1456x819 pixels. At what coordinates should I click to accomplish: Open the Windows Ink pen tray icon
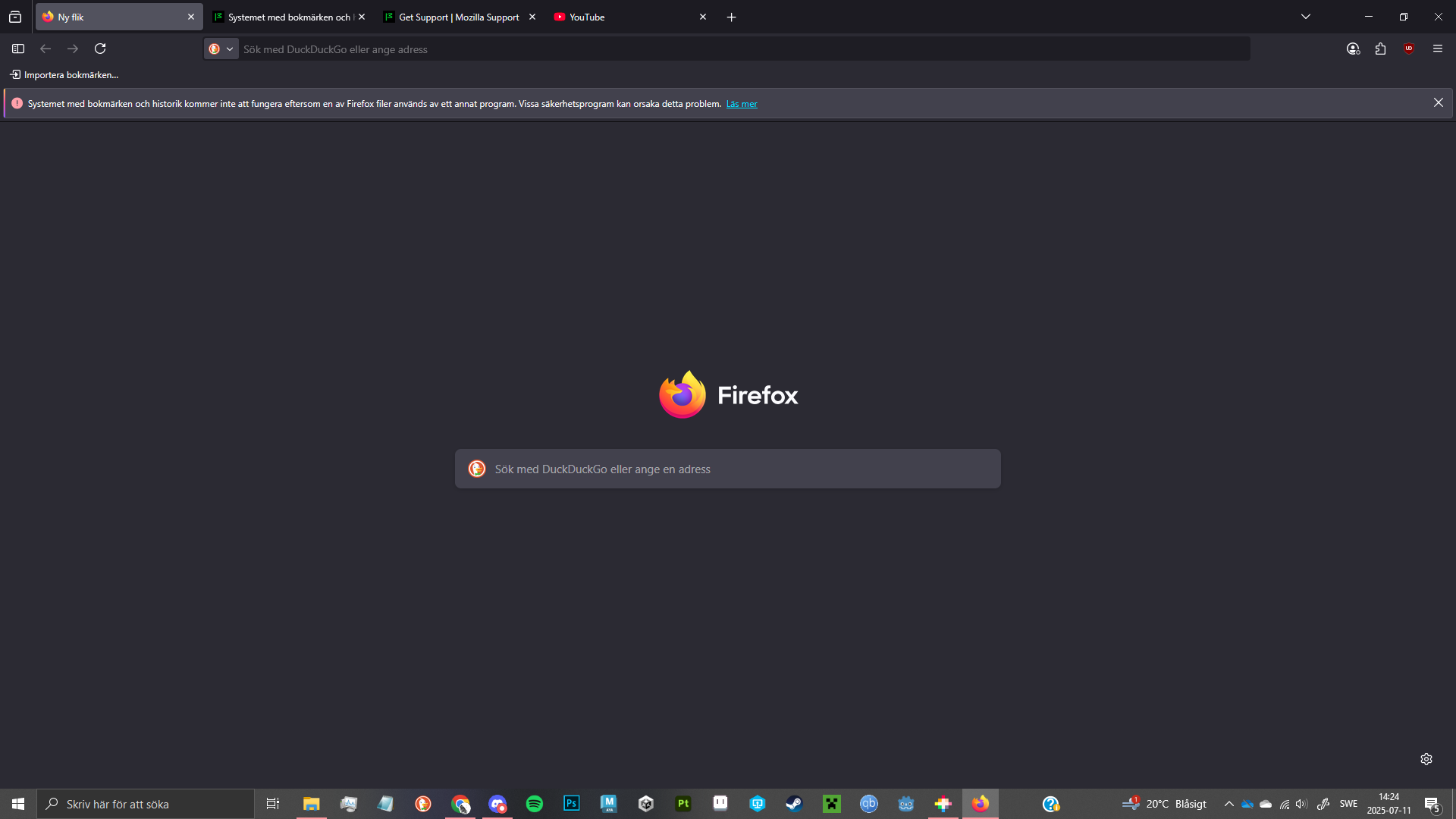coord(1323,804)
